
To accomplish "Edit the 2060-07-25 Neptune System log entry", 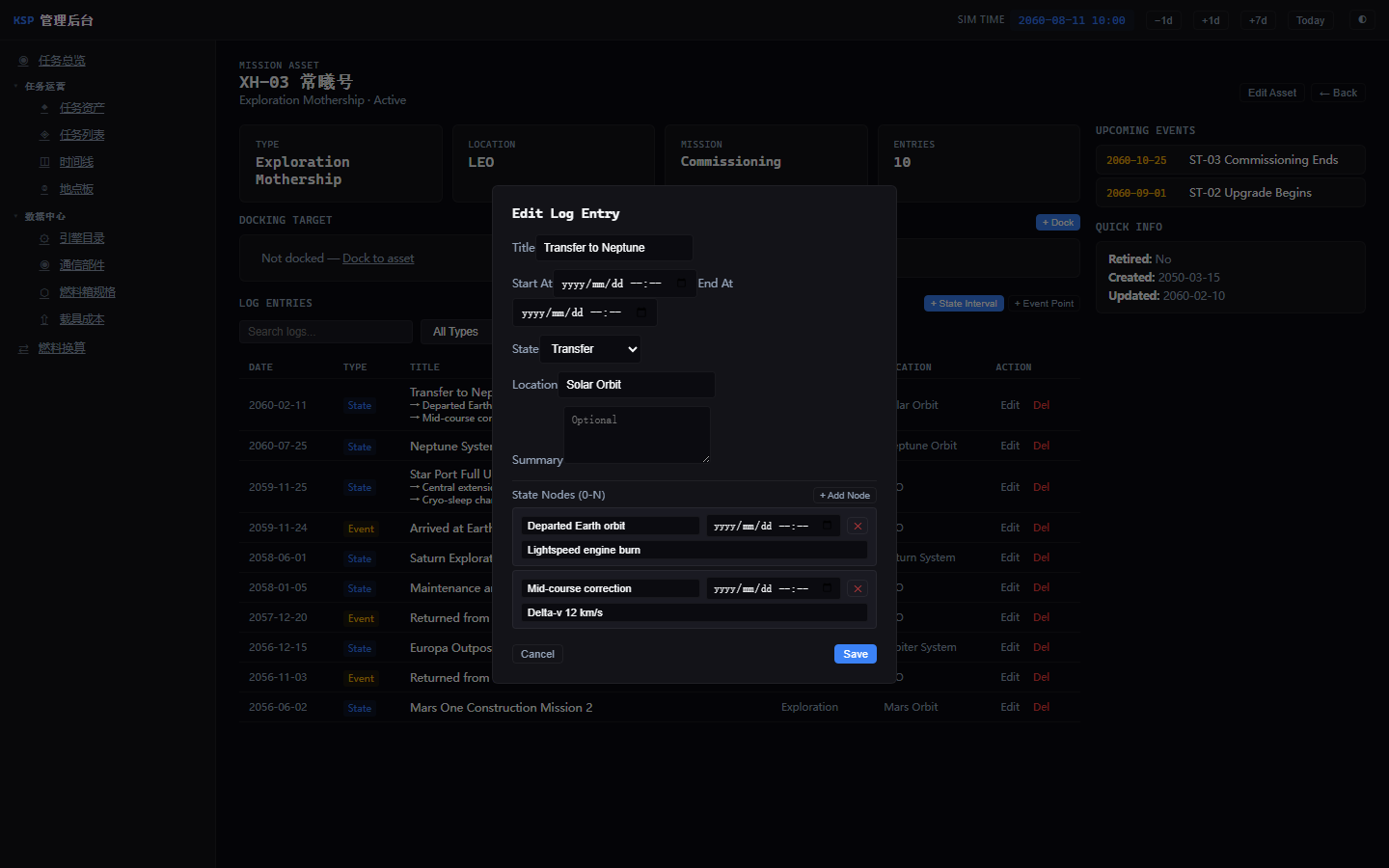I will tap(1010, 446).
